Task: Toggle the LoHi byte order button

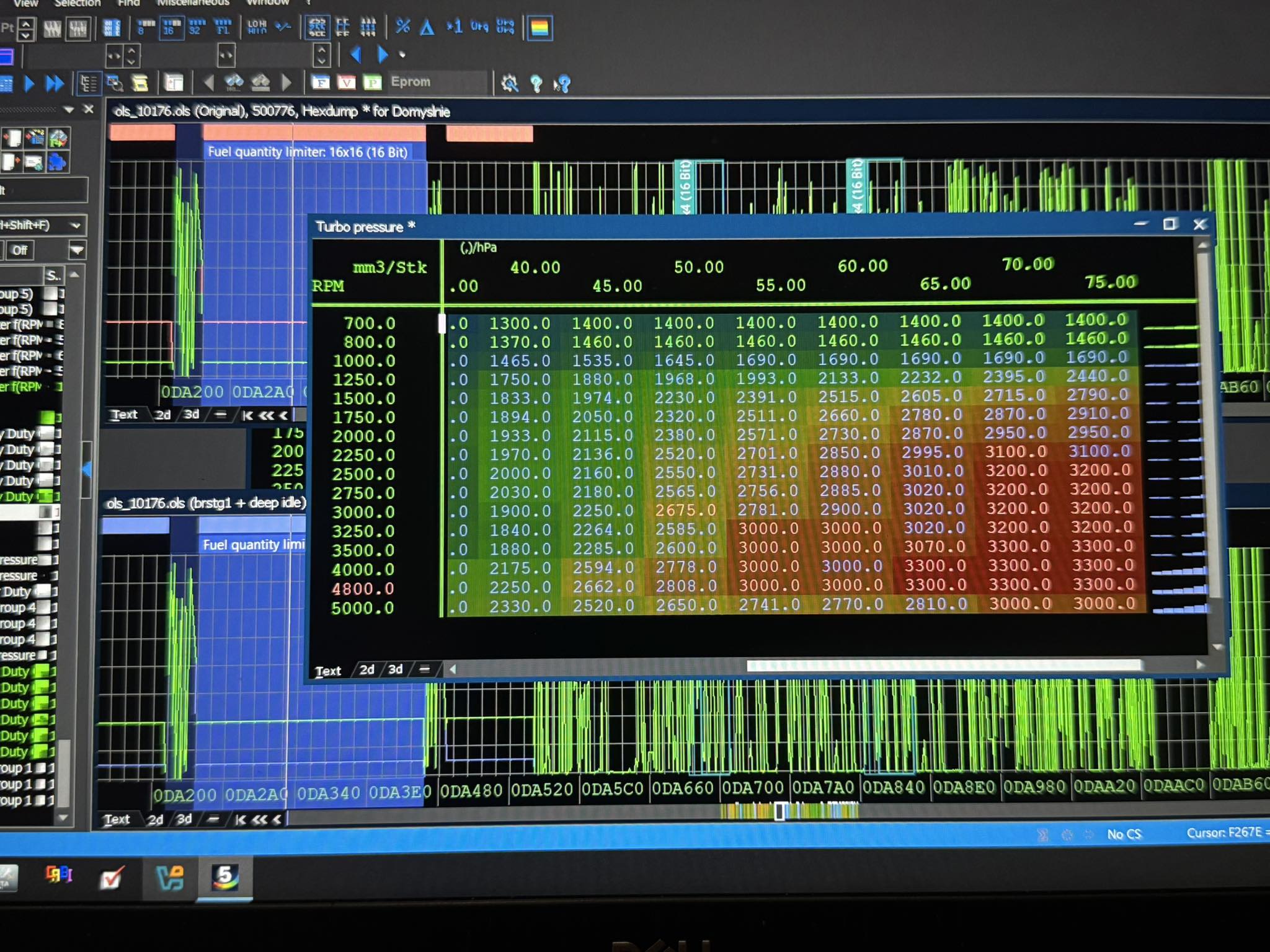Action: pos(257,27)
